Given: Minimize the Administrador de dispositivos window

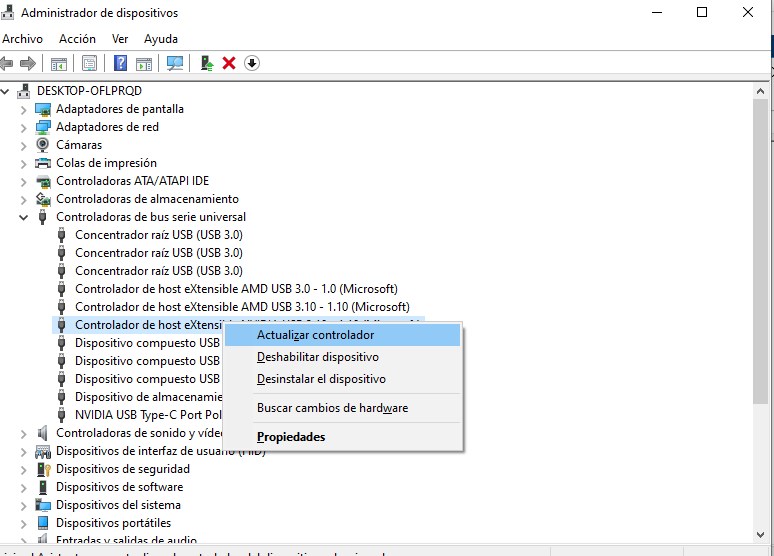Looking at the screenshot, I should [x=657, y=12].
